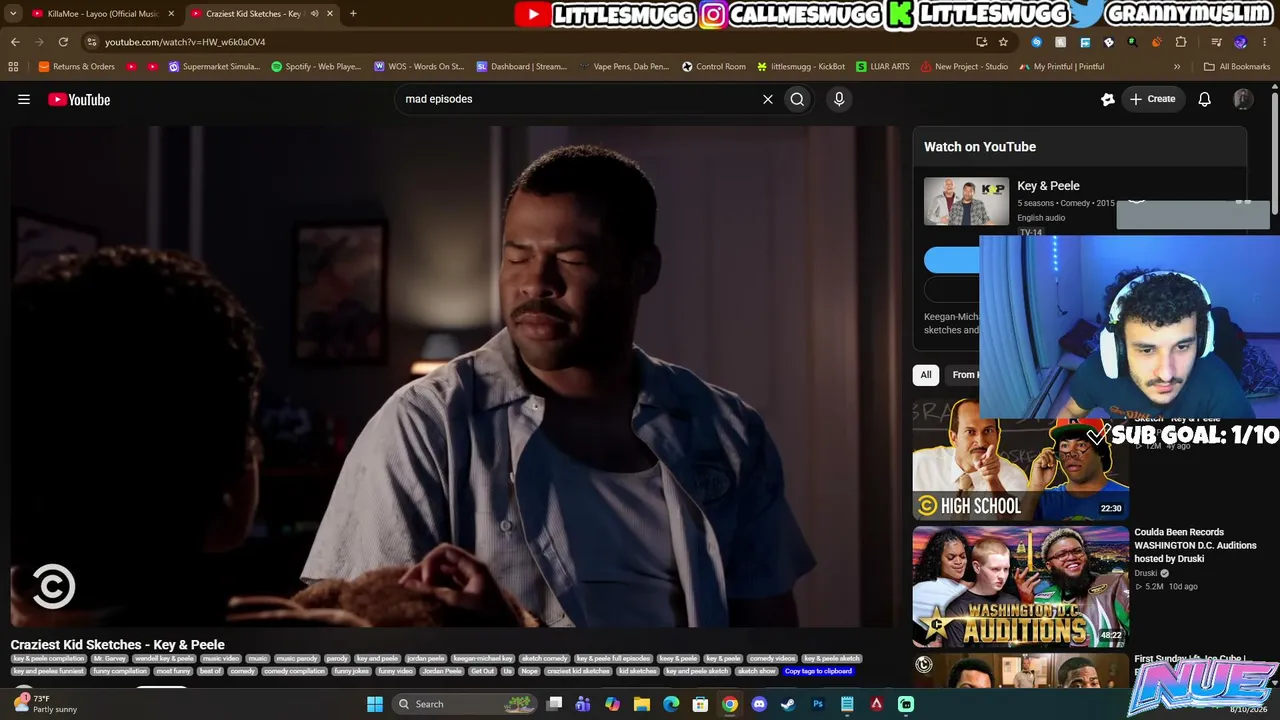1280x720 pixels.
Task: Start voice search with the microphone icon
Action: pyautogui.click(x=839, y=99)
